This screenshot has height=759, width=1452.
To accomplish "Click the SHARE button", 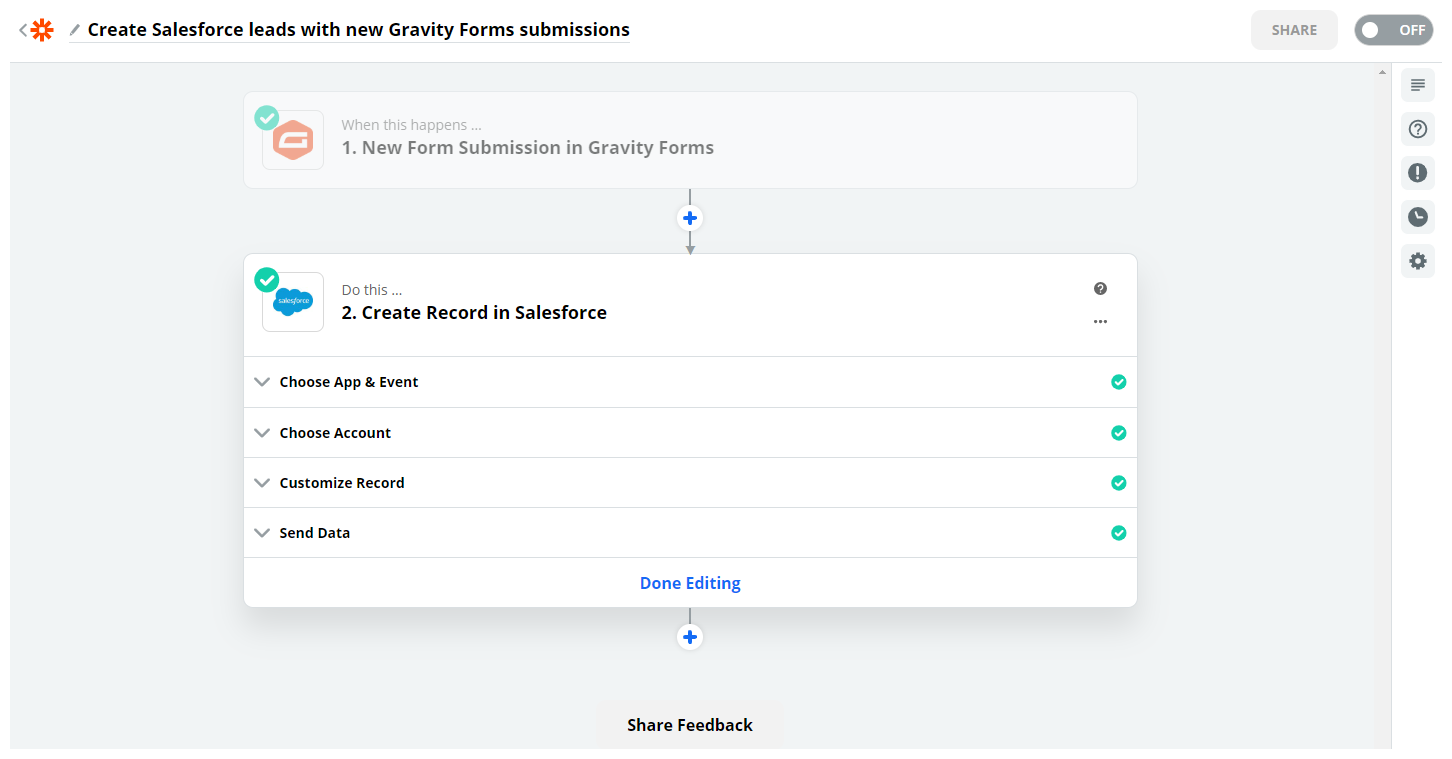I will 1294,30.
